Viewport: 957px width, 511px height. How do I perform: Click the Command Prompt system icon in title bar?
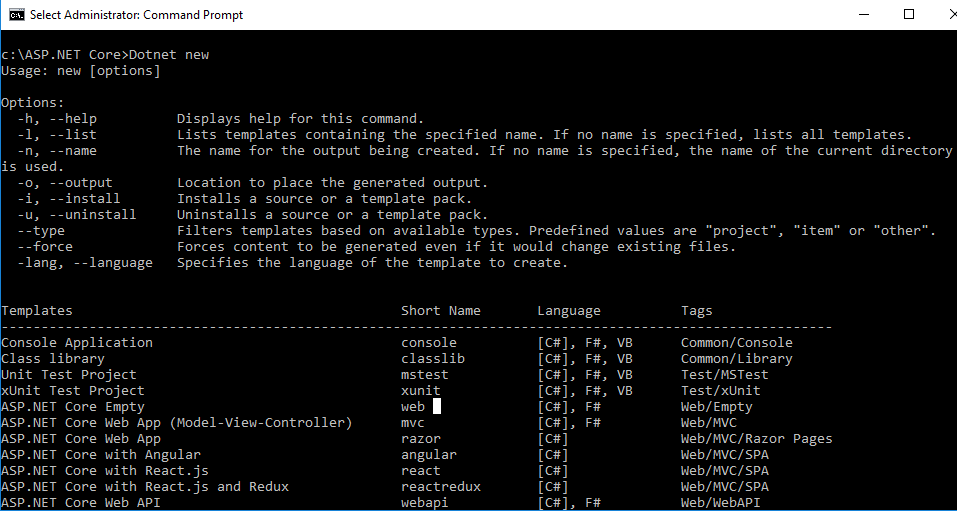tap(16, 15)
